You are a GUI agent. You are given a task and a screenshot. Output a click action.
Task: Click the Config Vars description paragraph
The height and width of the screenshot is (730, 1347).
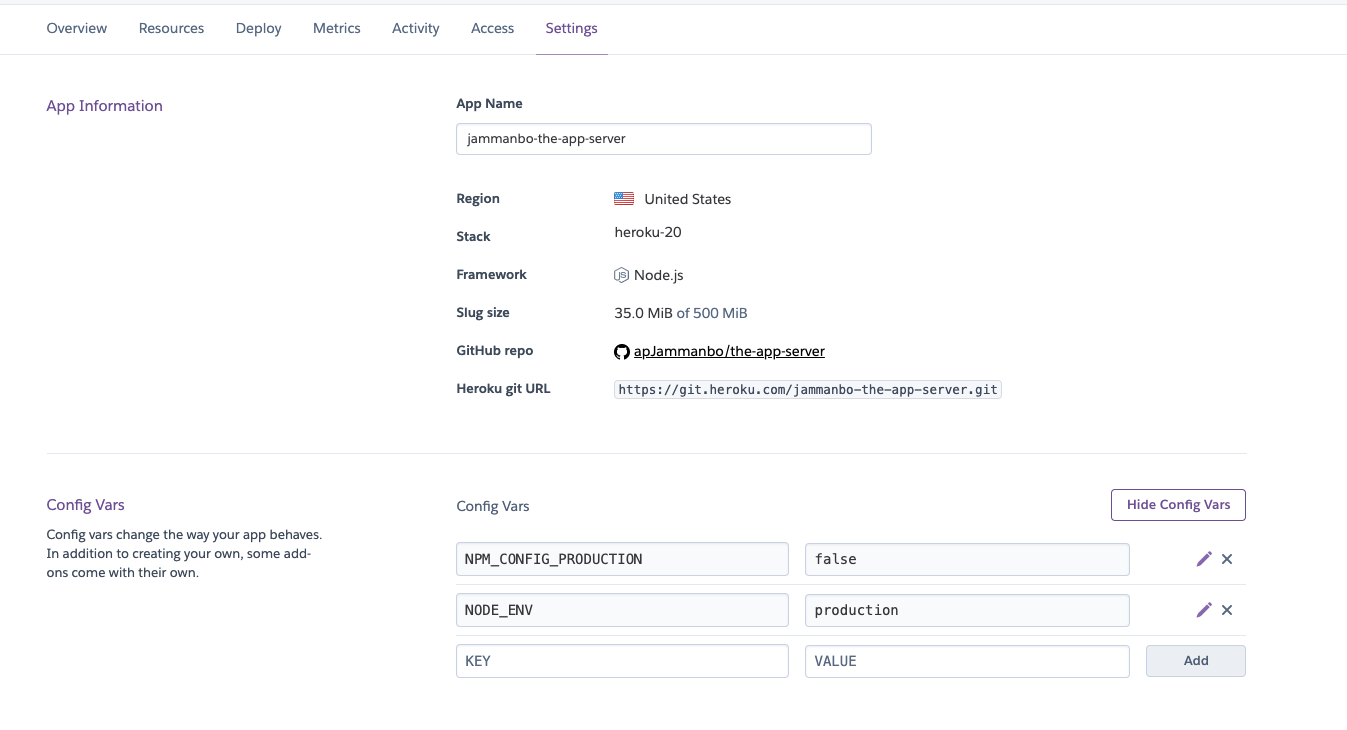184,554
